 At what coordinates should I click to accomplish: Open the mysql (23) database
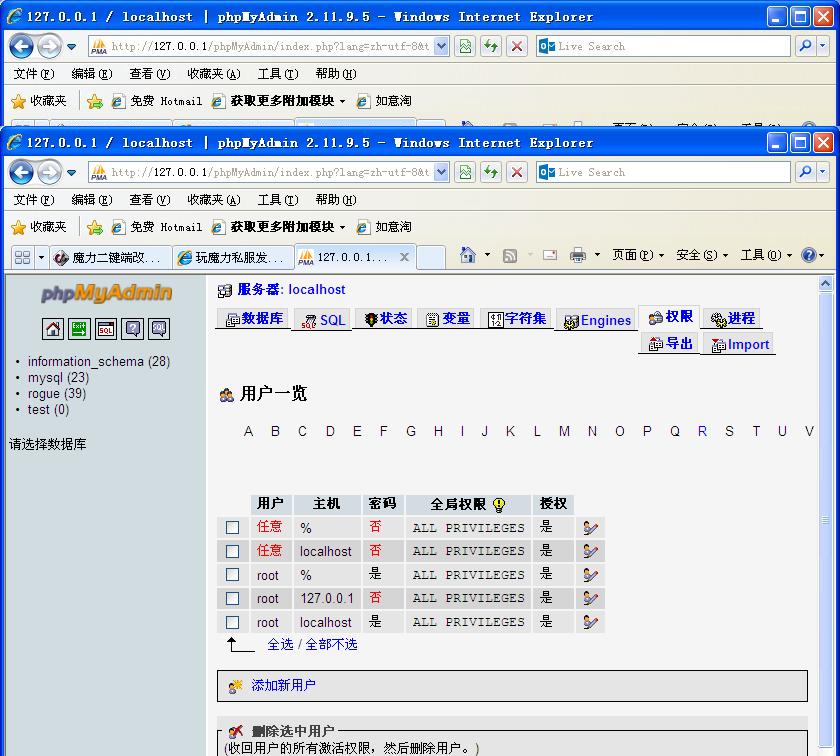click(x=58, y=378)
